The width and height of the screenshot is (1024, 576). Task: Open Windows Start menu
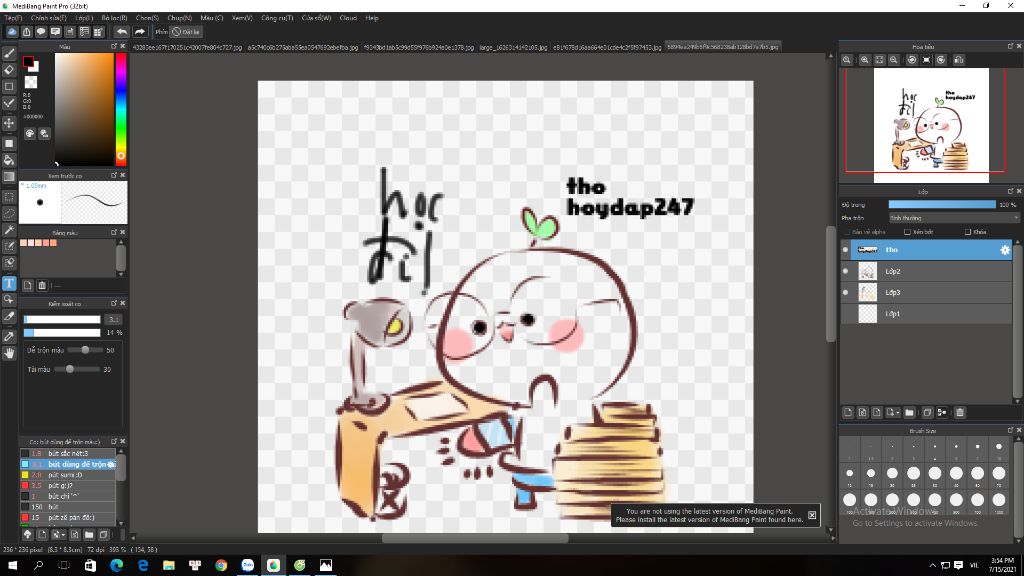coord(12,565)
